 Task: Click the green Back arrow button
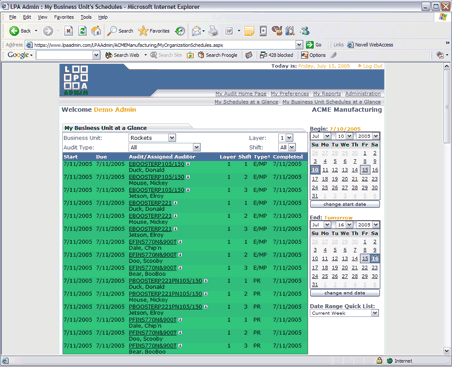tap(14, 31)
